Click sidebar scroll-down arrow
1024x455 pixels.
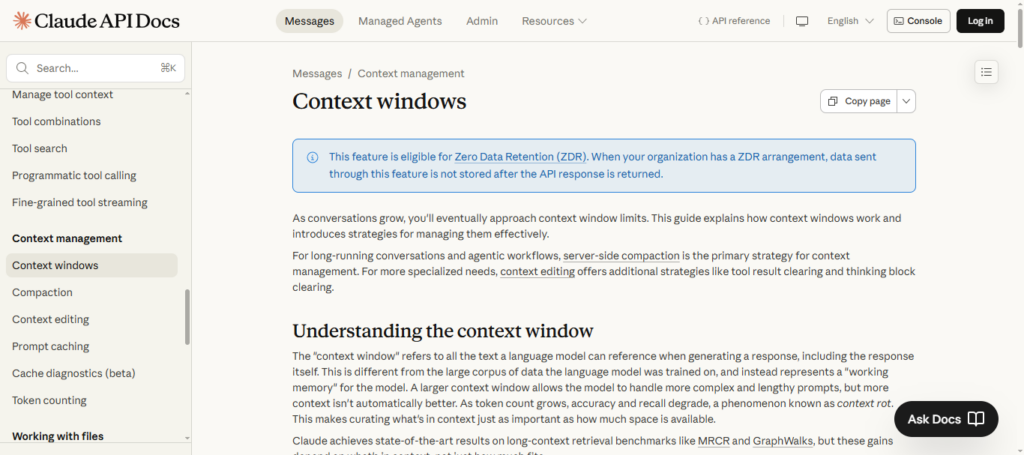(x=187, y=438)
